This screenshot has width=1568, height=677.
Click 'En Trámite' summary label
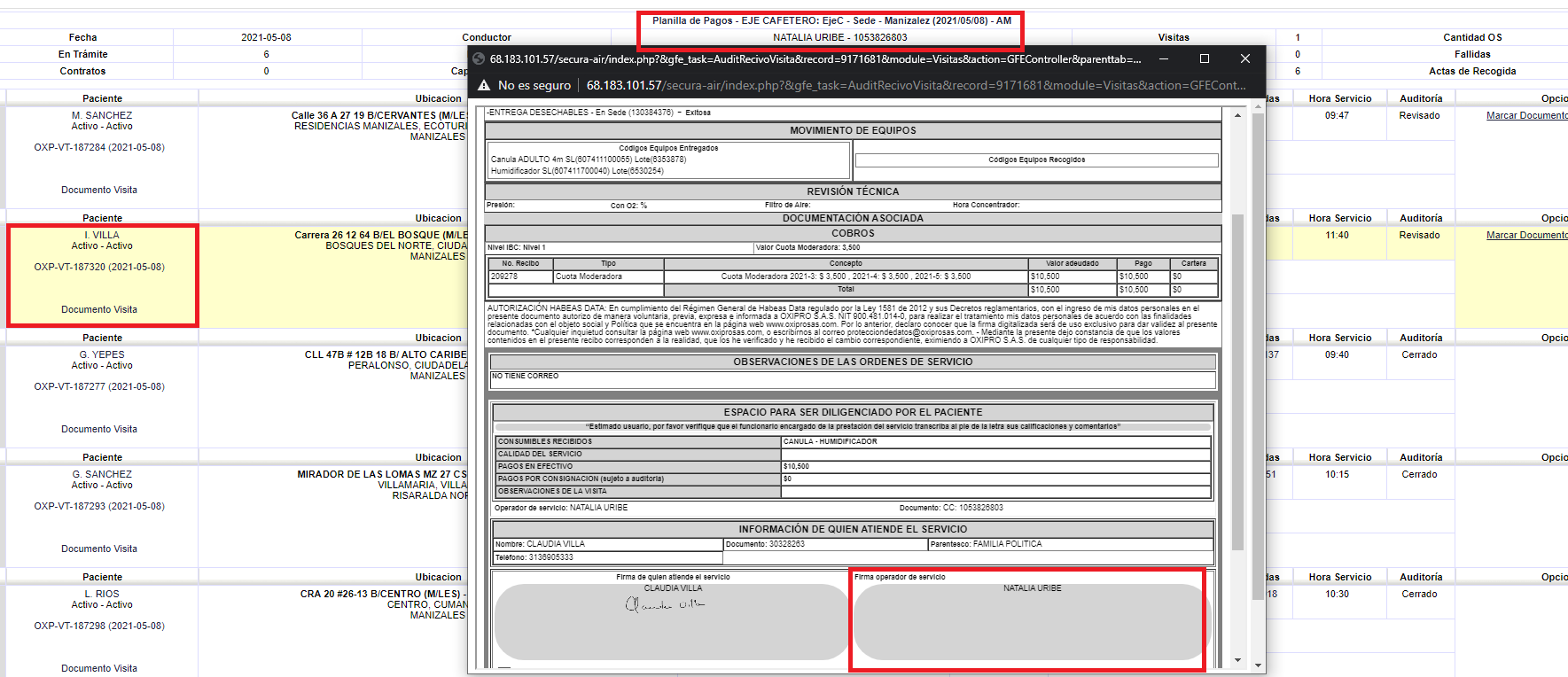click(x=82, y=54)
